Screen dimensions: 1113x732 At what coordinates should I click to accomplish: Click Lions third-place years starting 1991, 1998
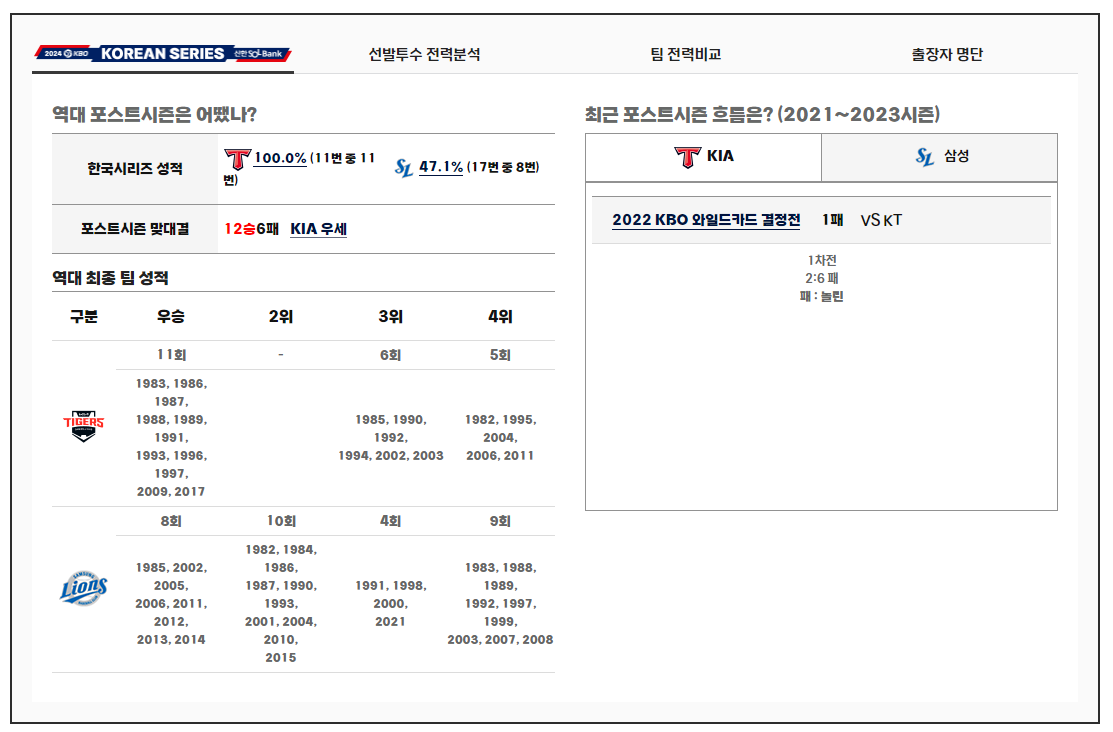pos(390,603)
